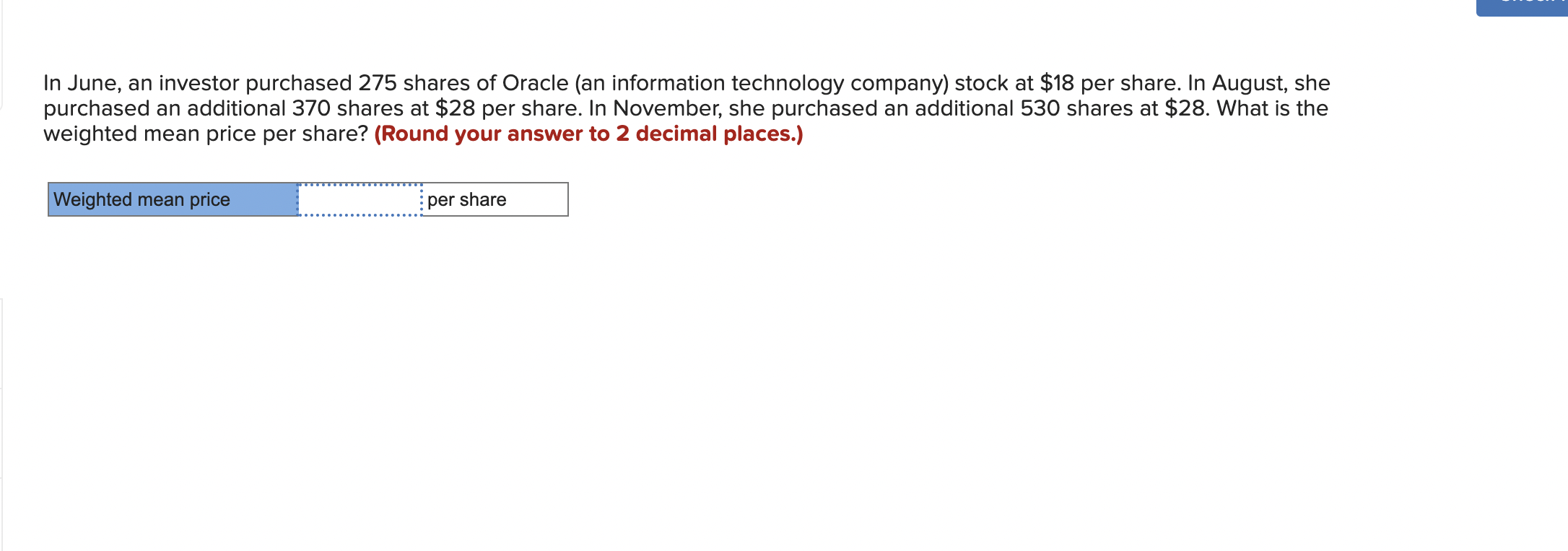
Task: Click the bordered per share answer row
Action: (x=493, y=199)
